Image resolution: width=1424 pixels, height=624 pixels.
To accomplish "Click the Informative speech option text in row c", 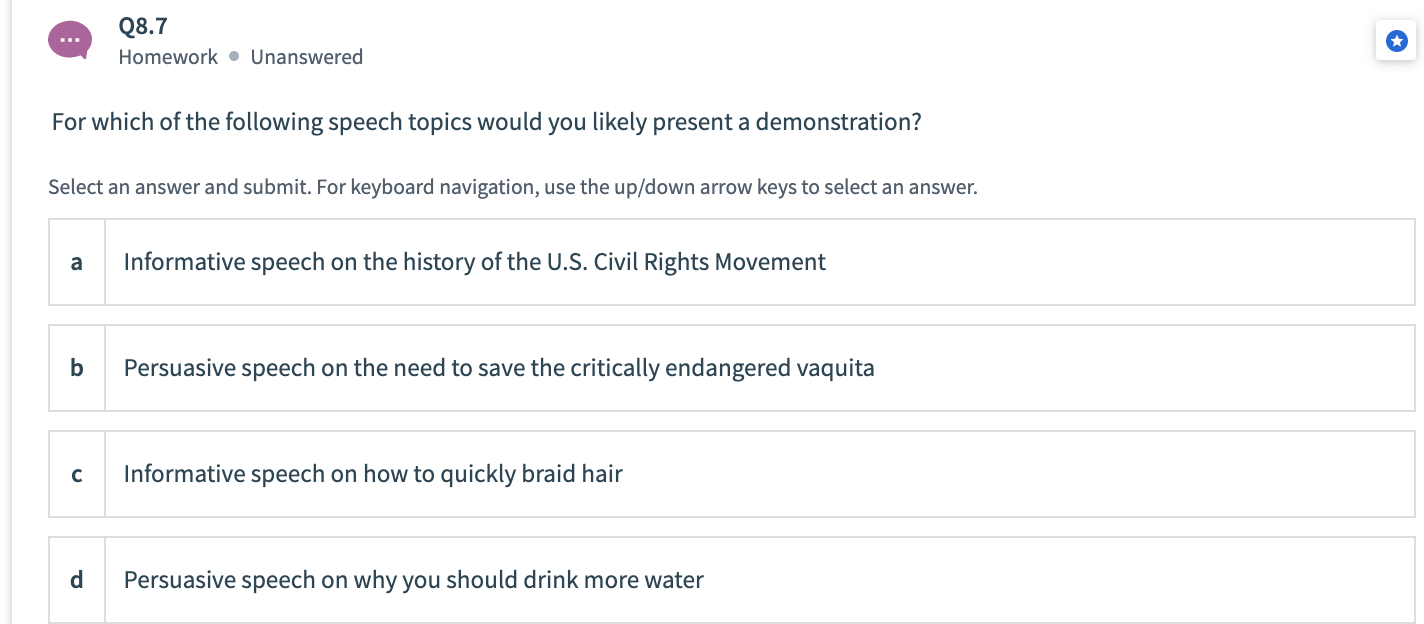I will tap(372, 474).
